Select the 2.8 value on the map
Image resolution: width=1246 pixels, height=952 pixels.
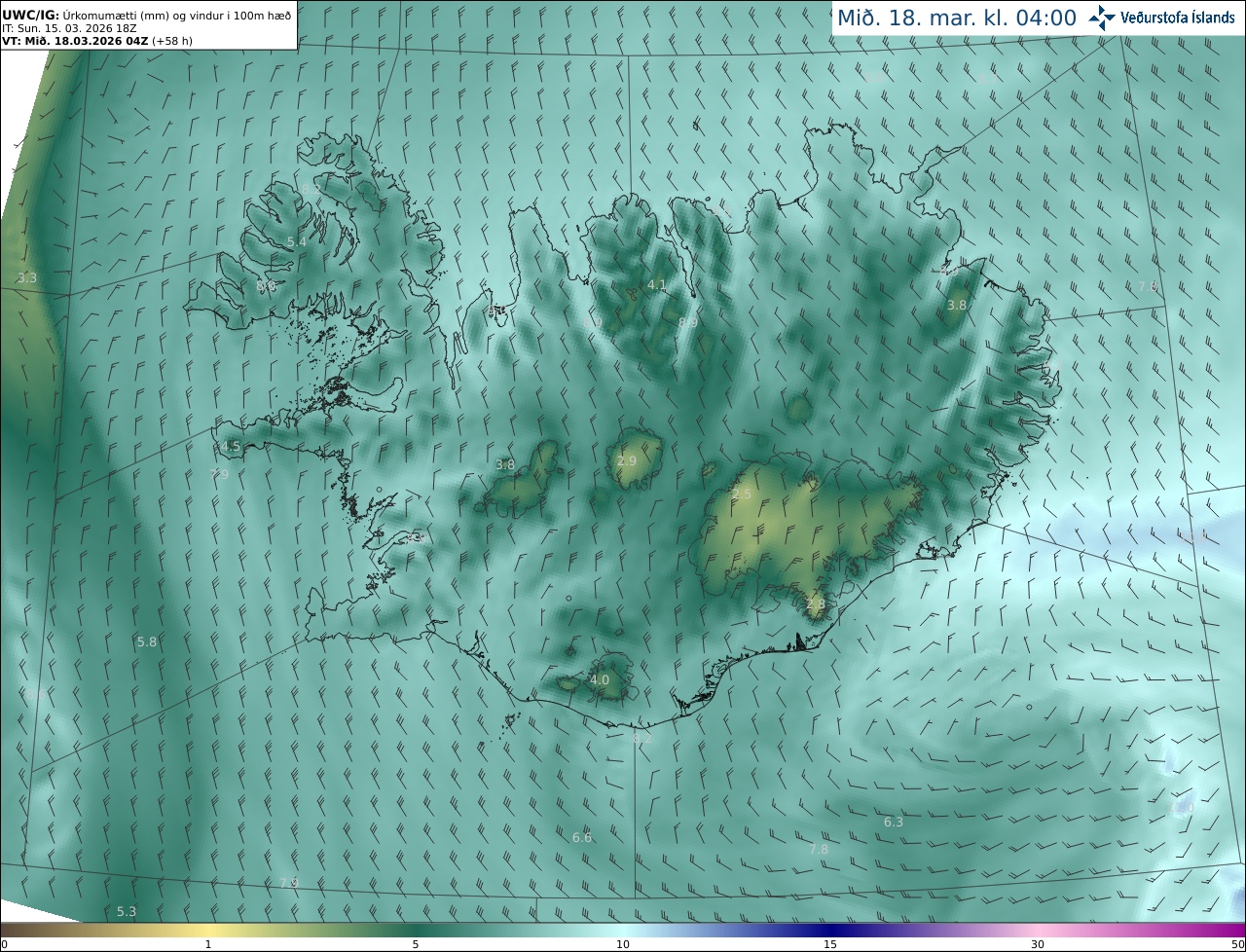(816, 604)
